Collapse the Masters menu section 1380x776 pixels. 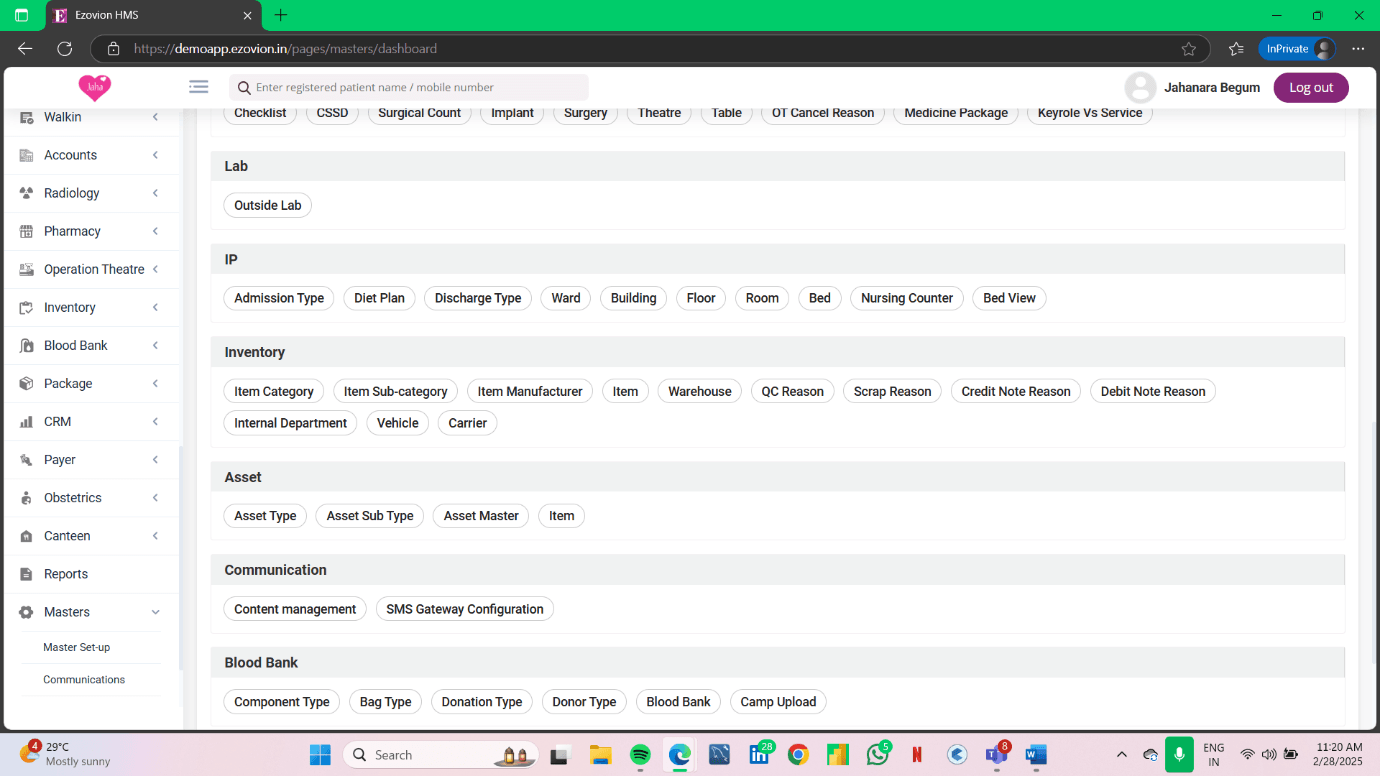(155, 612)
